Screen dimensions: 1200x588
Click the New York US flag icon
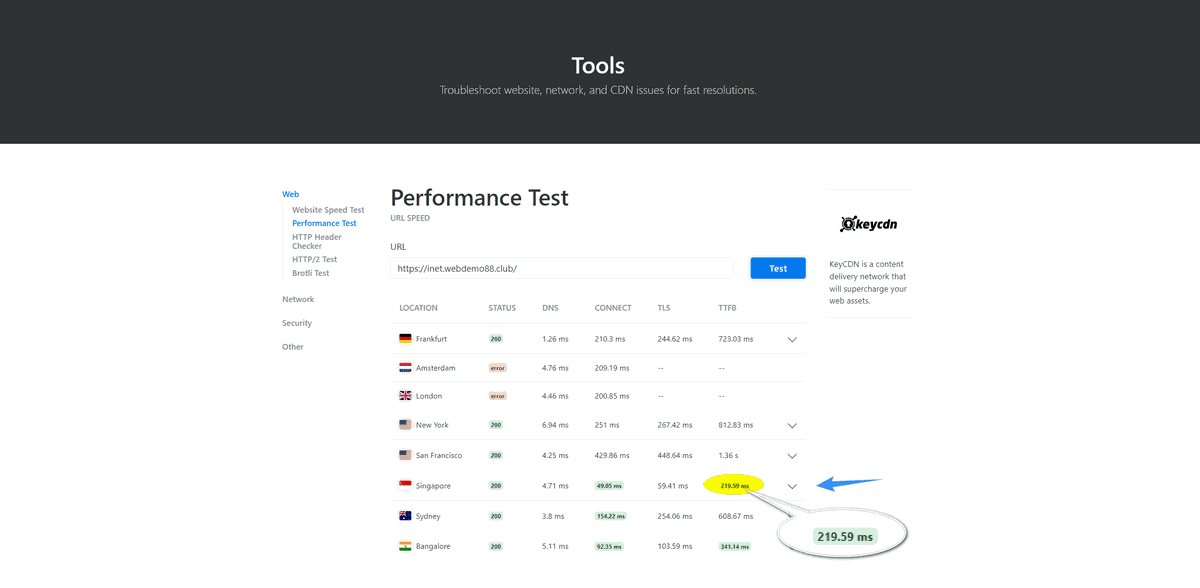[405, 425]
